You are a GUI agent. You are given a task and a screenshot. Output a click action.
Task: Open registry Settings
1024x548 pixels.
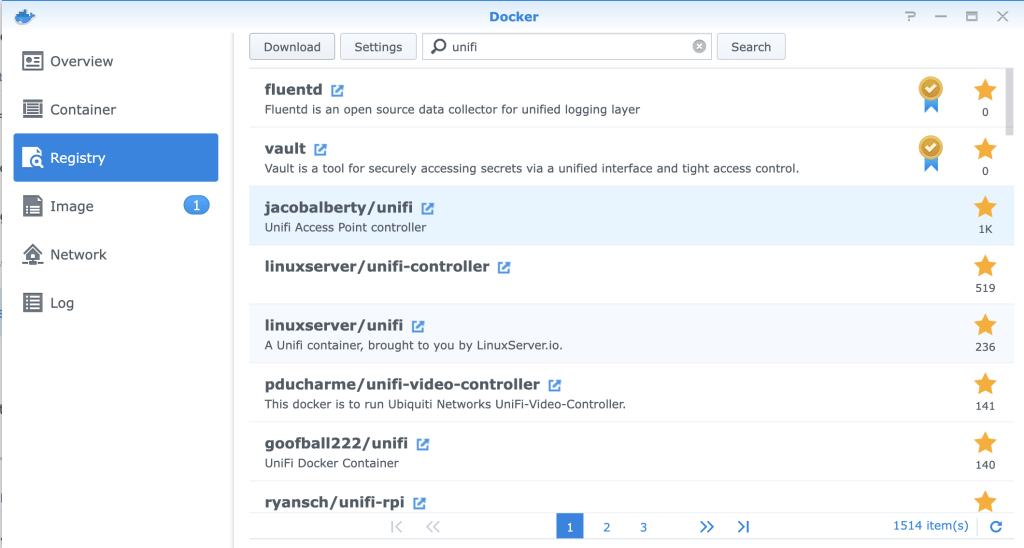tap(378, 47)
